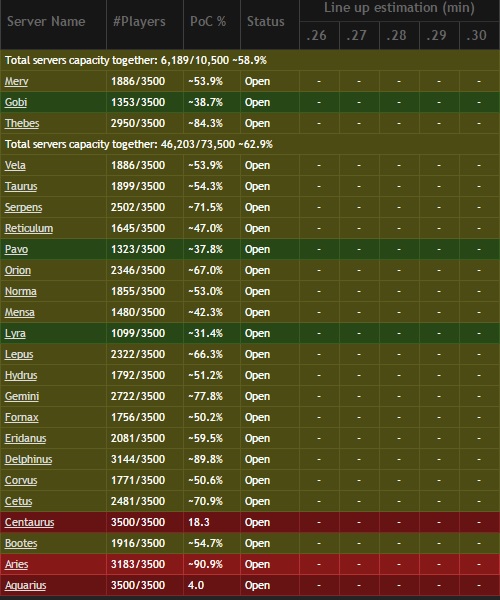Open the Serpens server link
Viewport: 500px width, 600px height.
pyautogui.click(x=23, y=207)
